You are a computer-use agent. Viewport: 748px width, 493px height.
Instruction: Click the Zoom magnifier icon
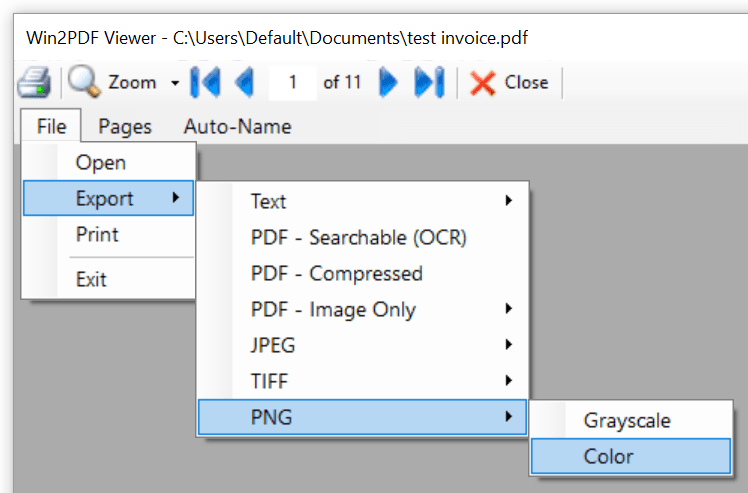(85, 82)
